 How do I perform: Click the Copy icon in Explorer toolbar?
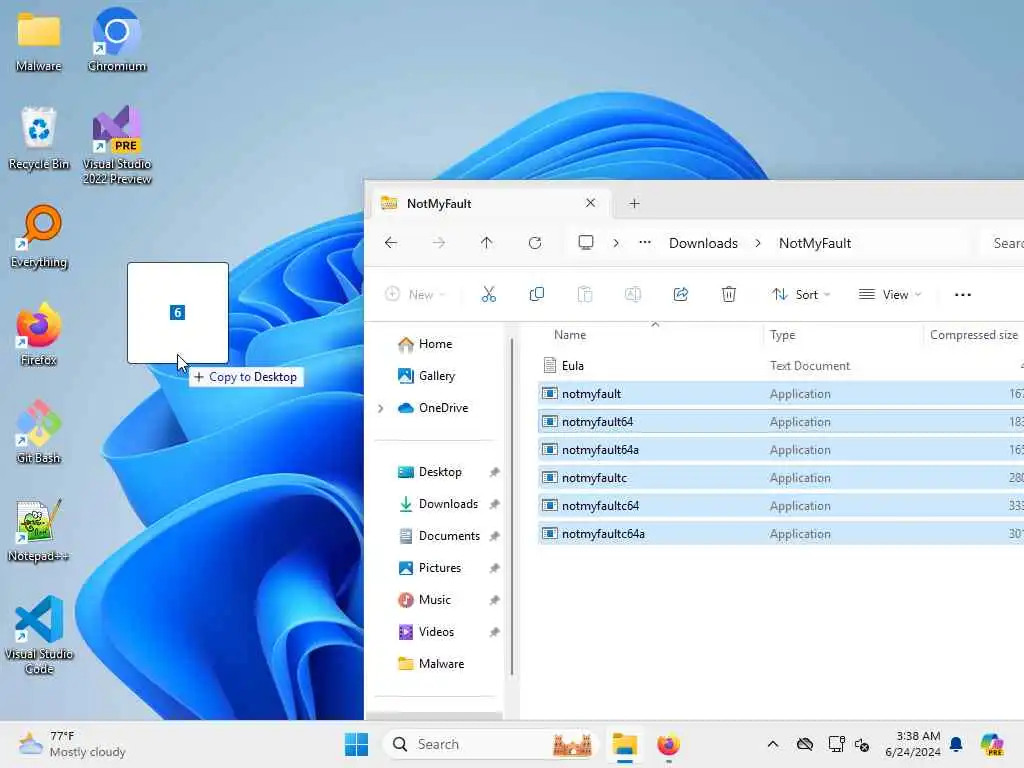(537, 295)
